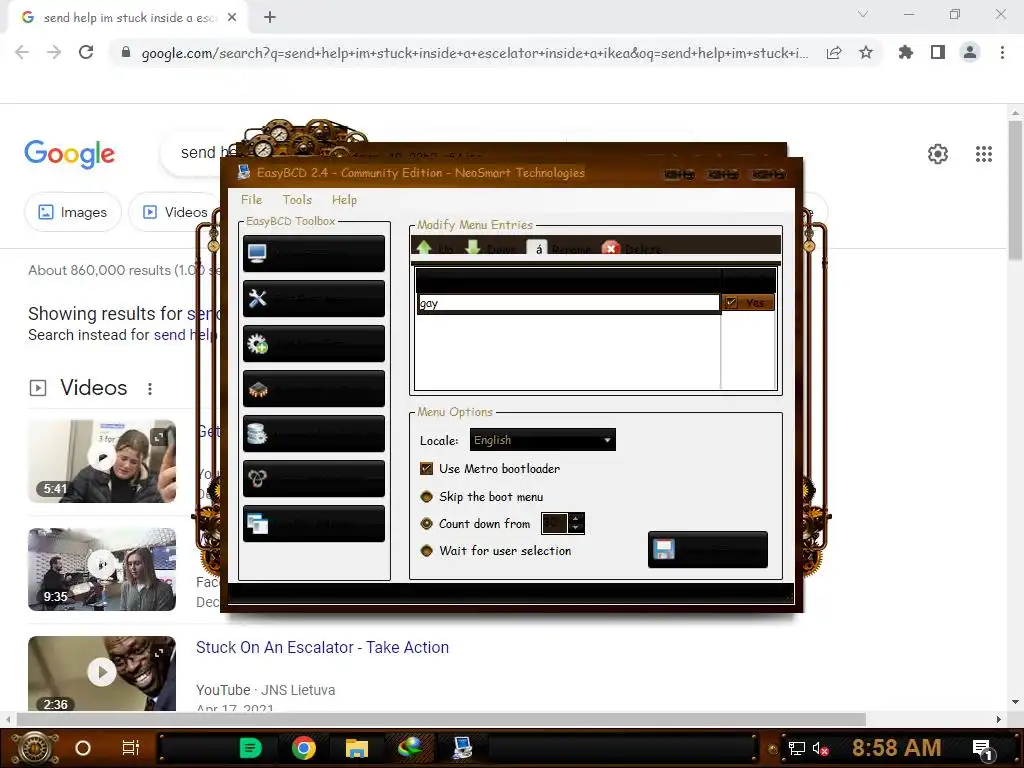Delete entry with the red X icon
The height and width of the screenshot is (768, 1024).
tap(611, 248)
